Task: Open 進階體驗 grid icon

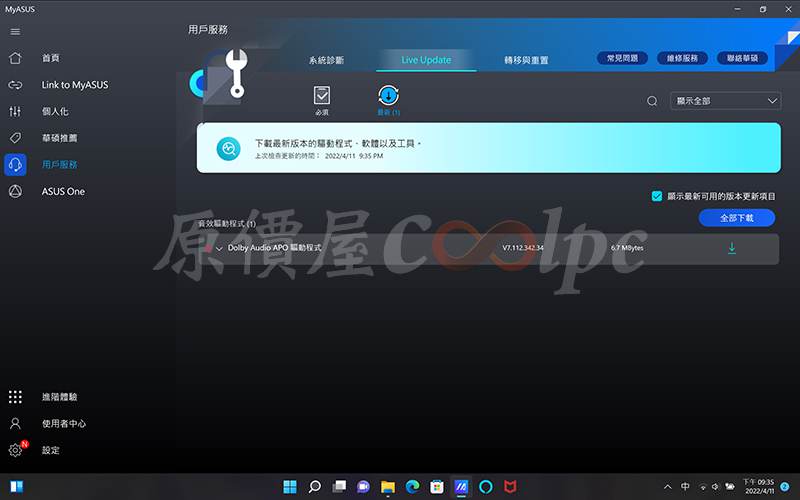Action: click(15, 397)
